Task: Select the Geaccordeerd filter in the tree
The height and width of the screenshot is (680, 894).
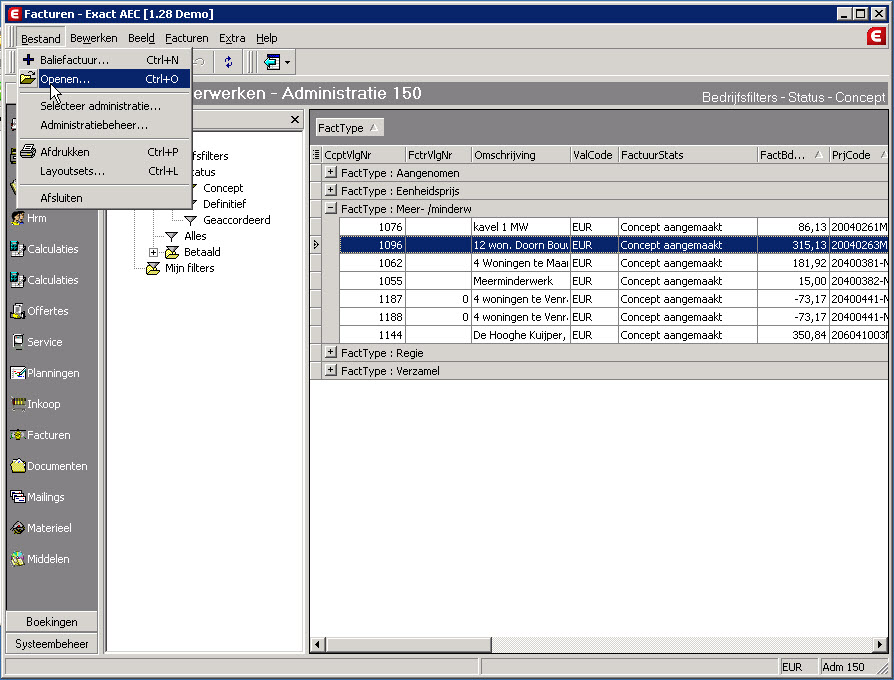Action: (x=237, y=220)
